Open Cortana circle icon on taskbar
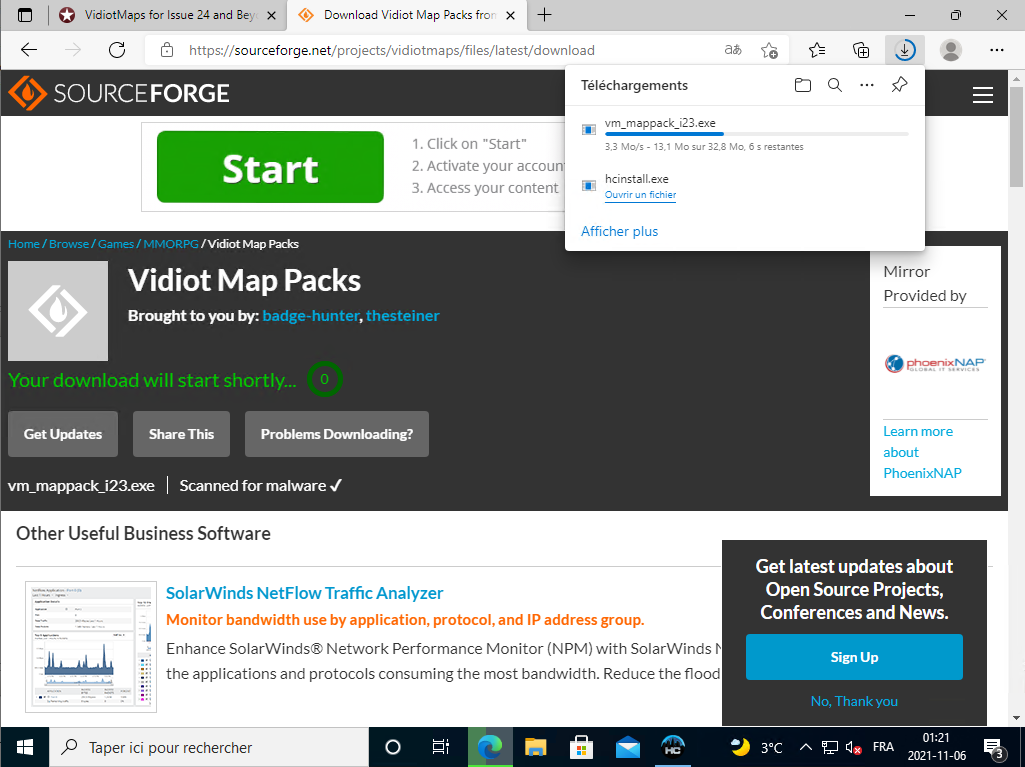The image size is (1025, 767). (393, 747)
